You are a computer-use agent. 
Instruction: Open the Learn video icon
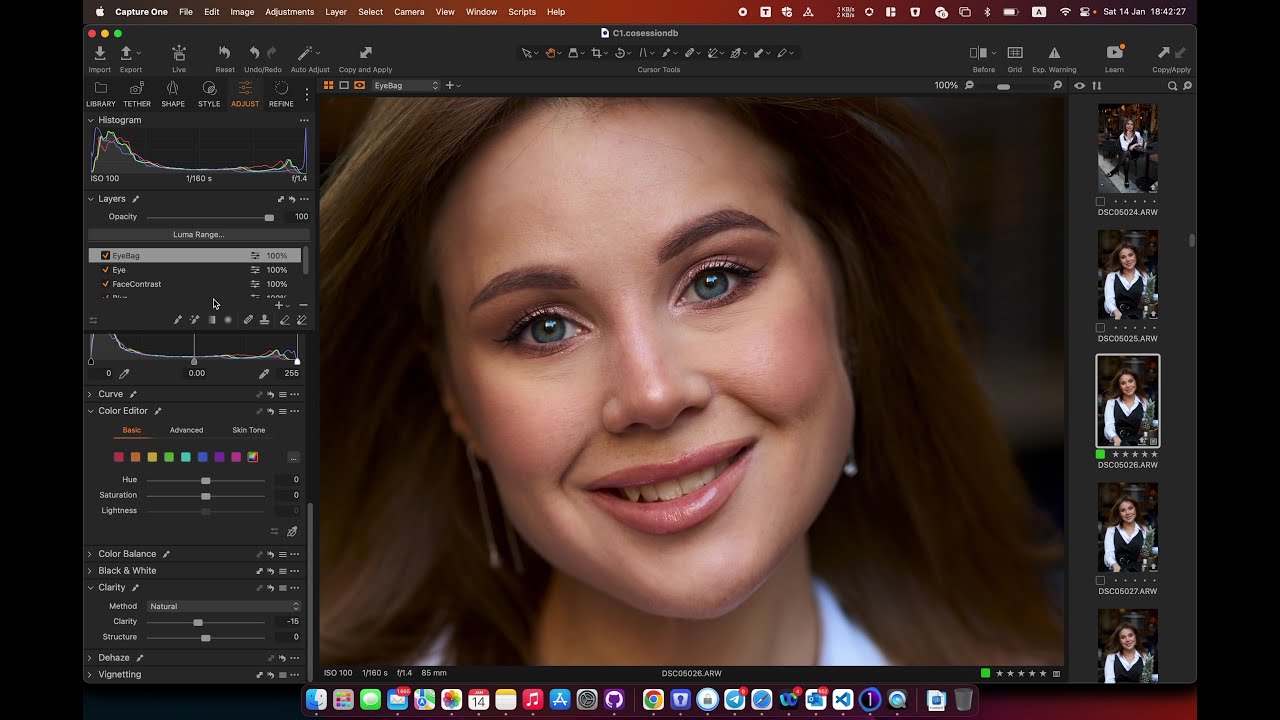(x=1114, y=53)
